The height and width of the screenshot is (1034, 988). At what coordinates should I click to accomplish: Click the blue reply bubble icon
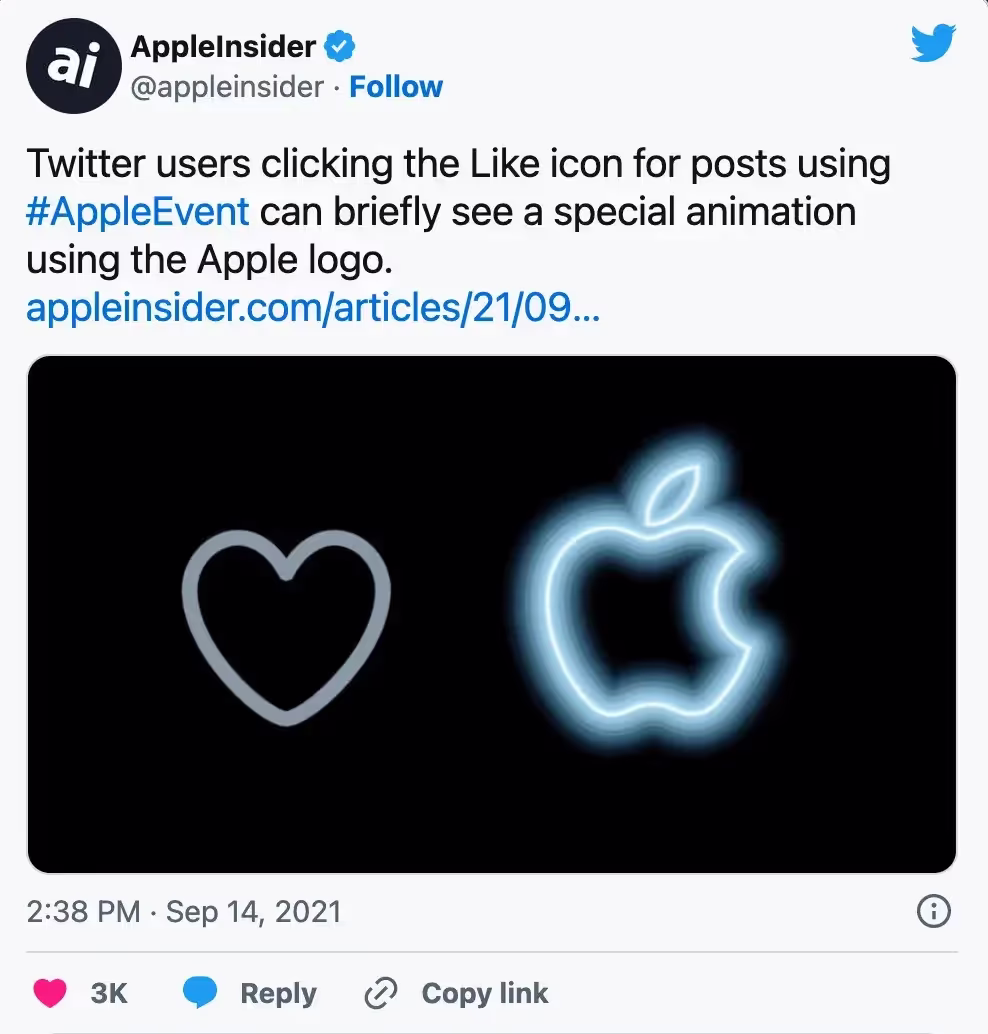200,993
